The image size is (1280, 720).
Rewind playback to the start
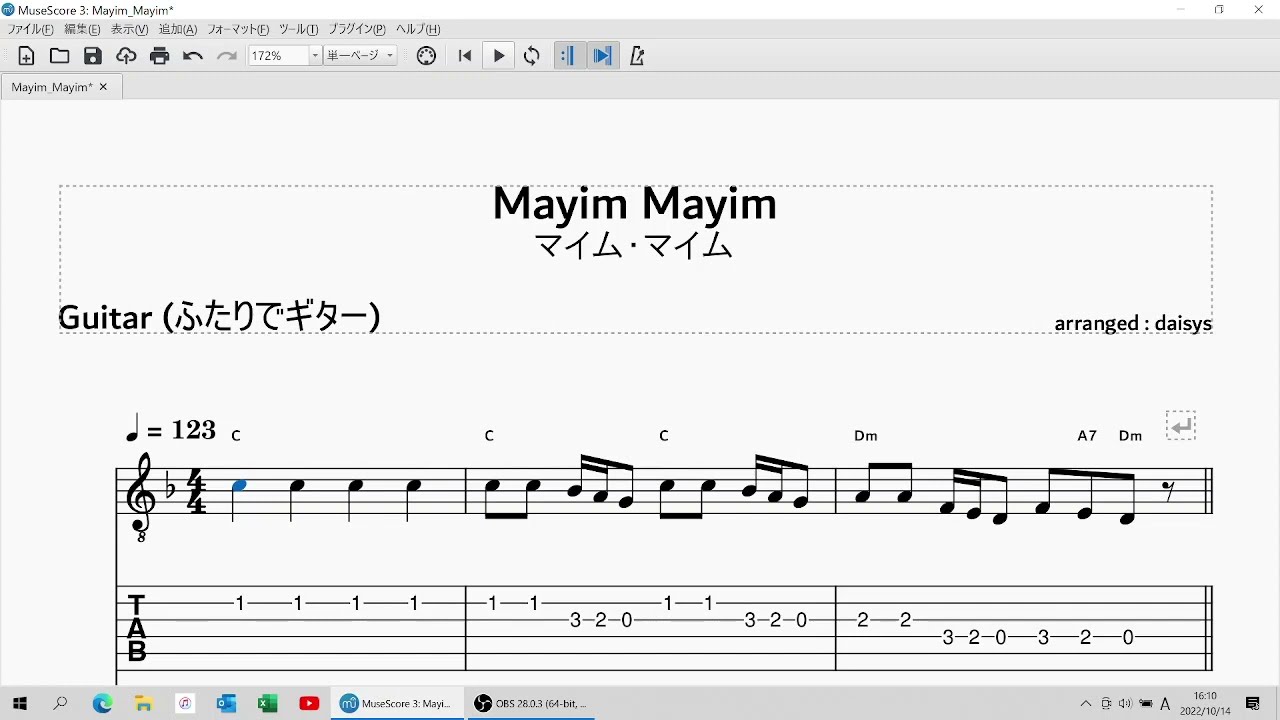point(465,56)
